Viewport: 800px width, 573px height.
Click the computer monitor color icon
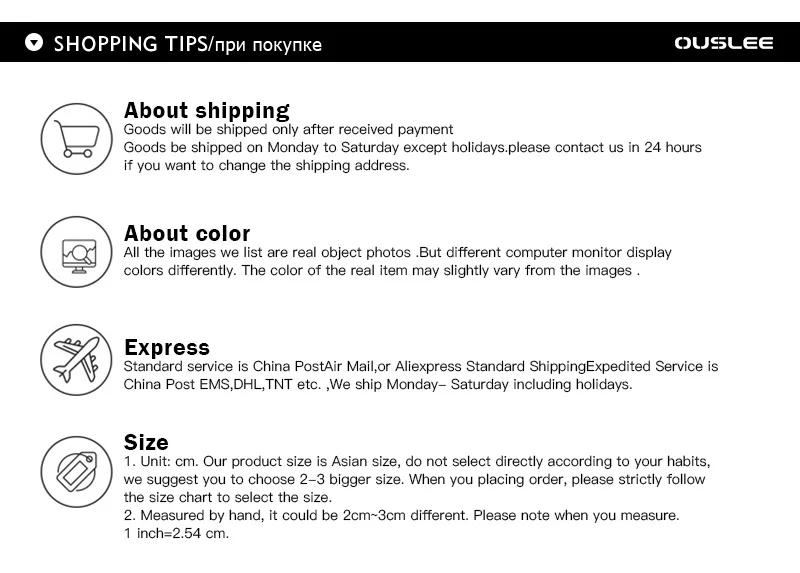click(x=77, y=252)
